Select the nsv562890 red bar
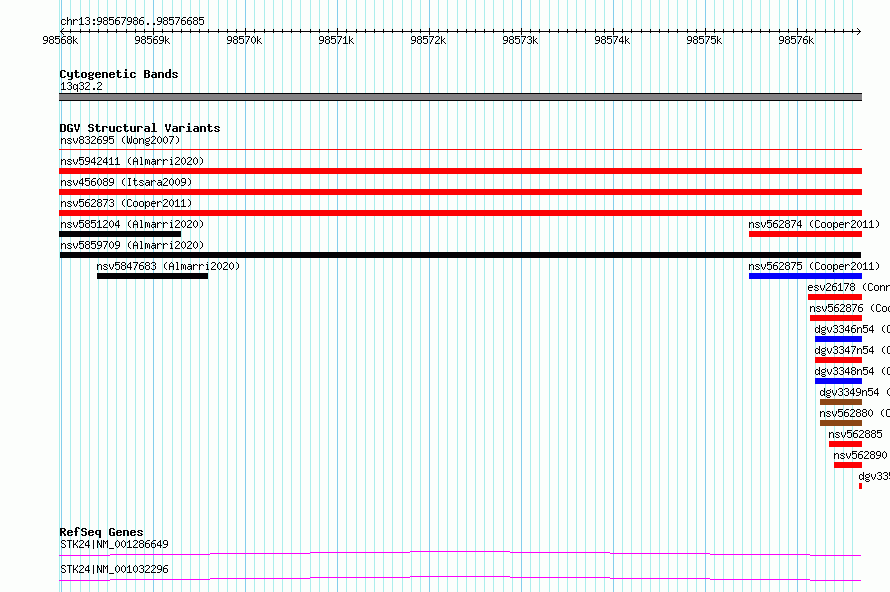The image size is (890, 592). 848,465
